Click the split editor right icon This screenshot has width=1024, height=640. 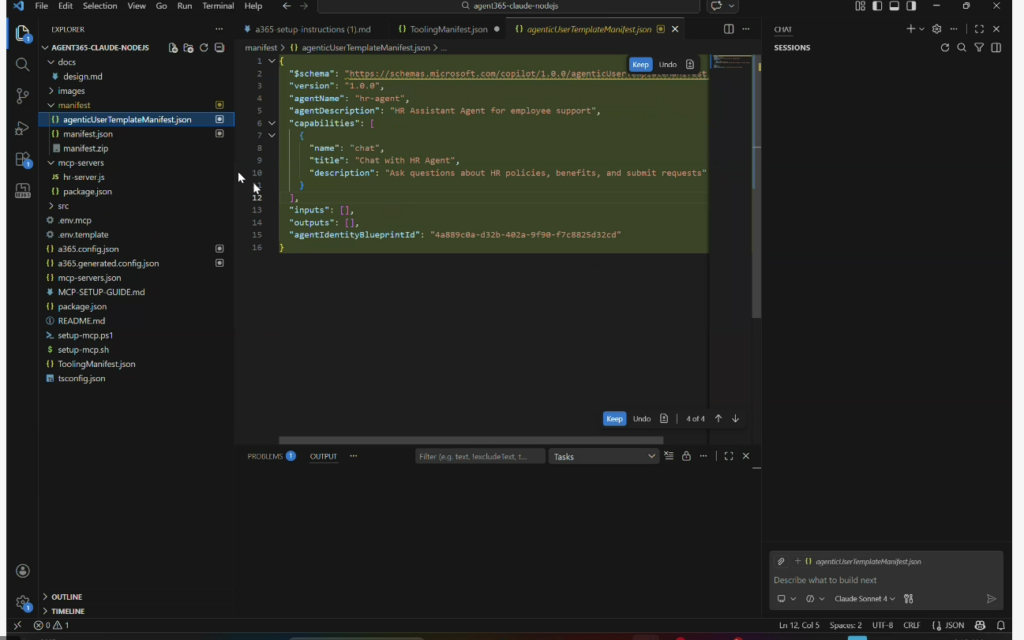point(728,29)
